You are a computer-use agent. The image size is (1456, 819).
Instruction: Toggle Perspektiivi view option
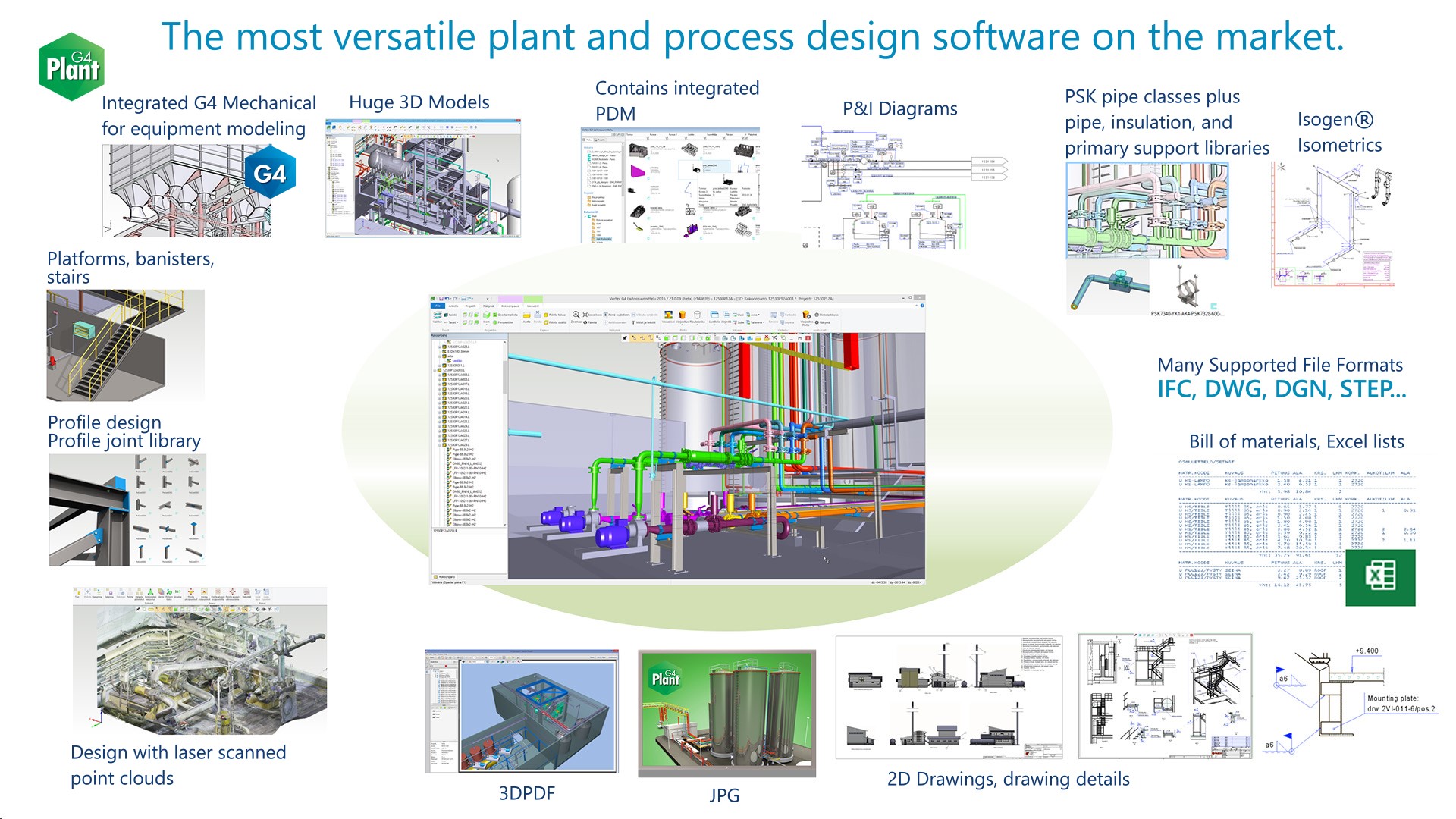(495, 322)
